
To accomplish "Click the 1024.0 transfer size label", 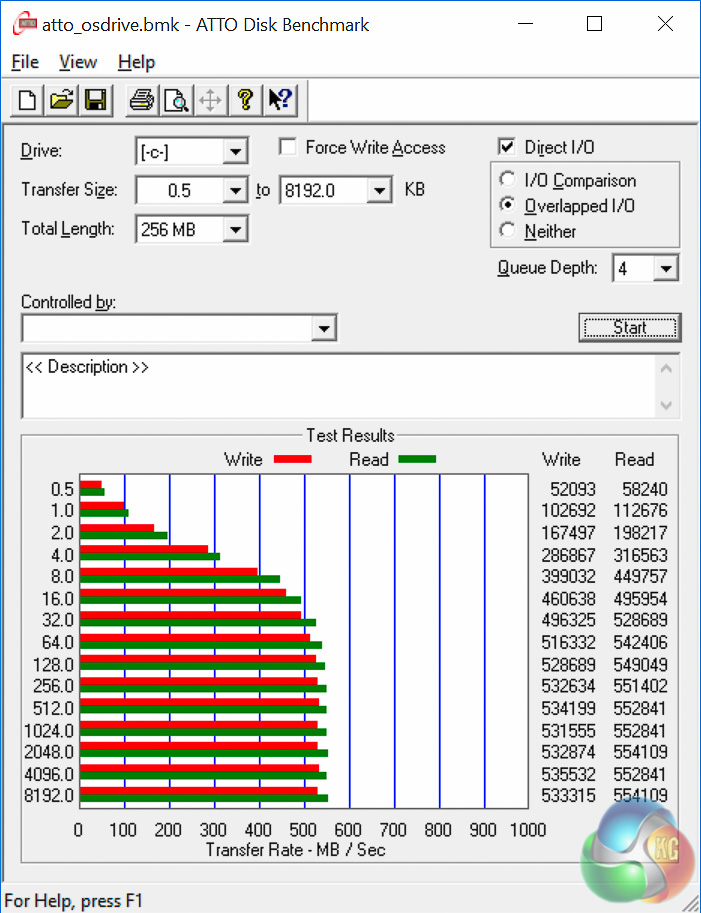I will coord(49,730).
